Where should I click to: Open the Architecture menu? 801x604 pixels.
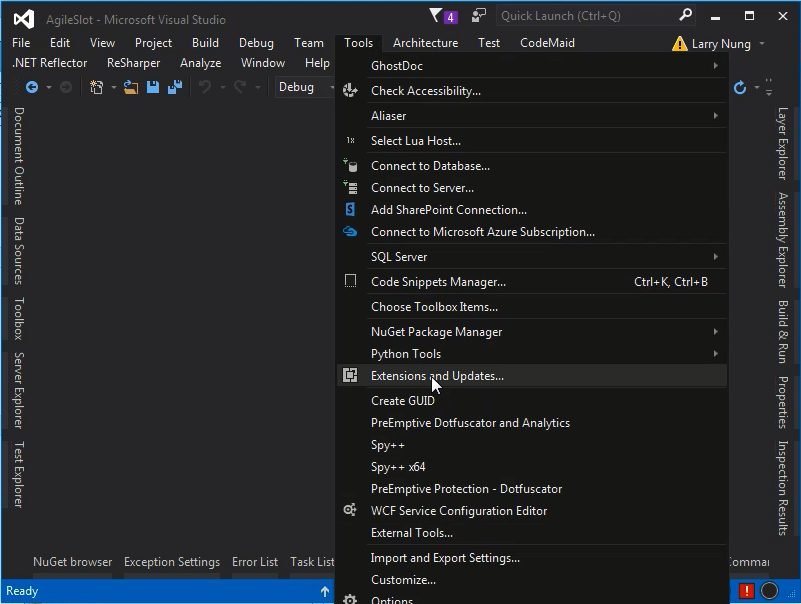425,43
